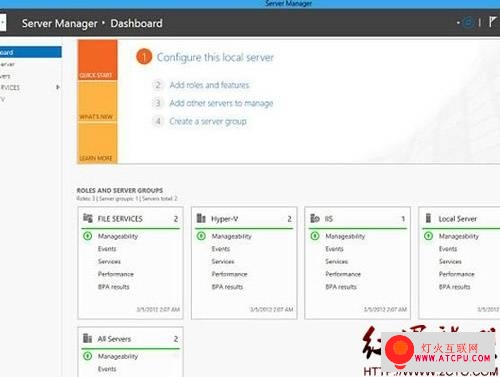Click Add other servers to manage
Viewport: 500px width, 377px height.
pyautogui.click(x=221, y=103)
